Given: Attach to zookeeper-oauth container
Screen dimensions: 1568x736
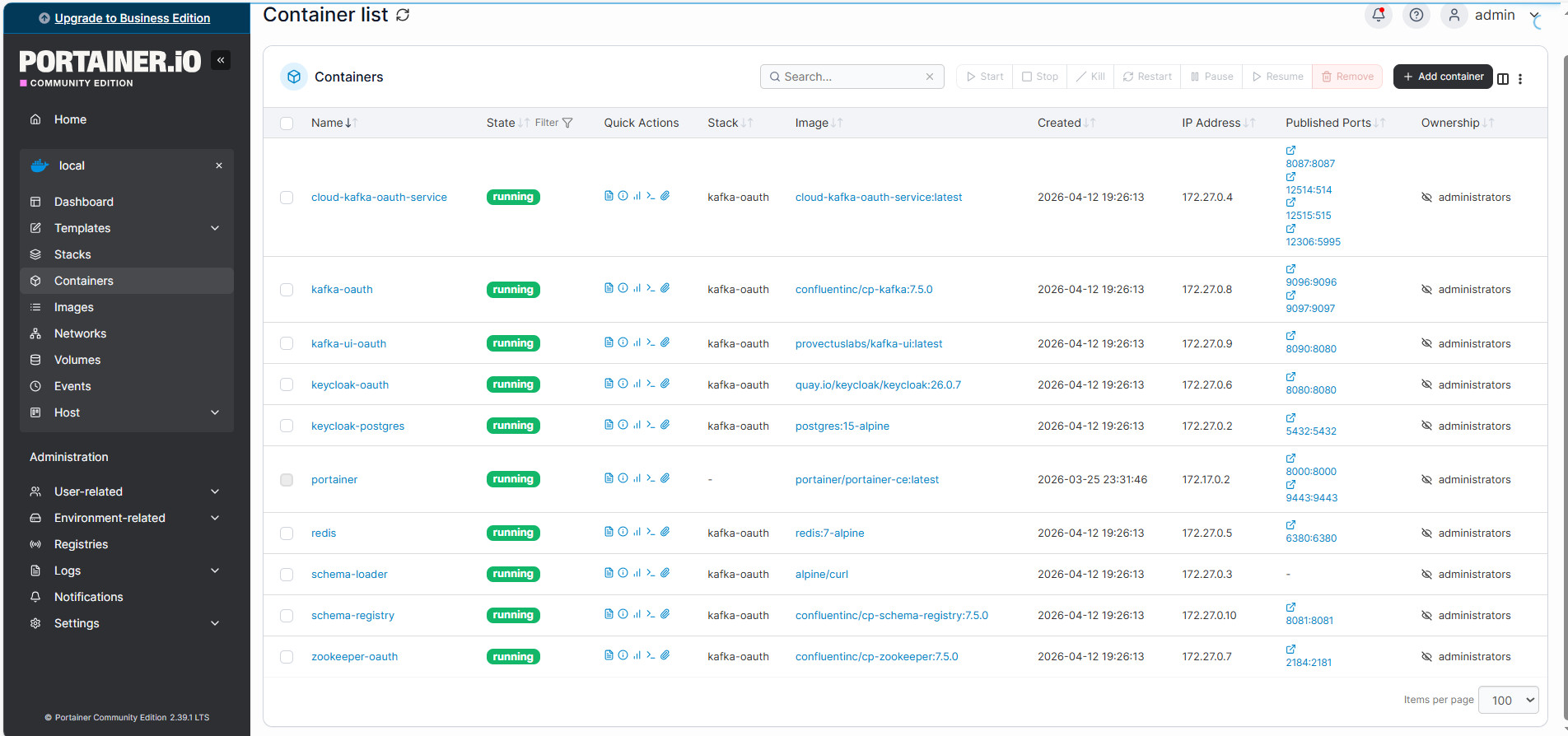Looking at the screenshot, I should pos(665,655).
